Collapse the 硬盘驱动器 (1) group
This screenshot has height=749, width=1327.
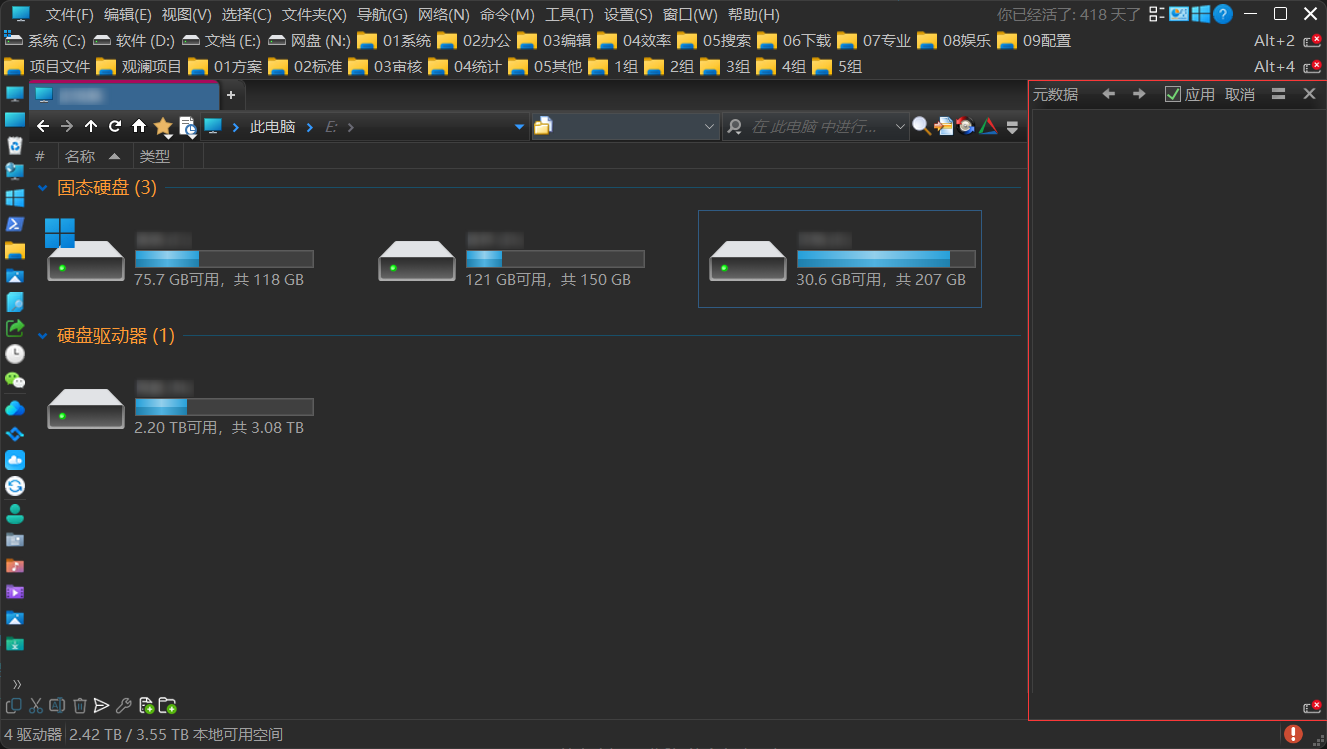tap(43, 336)
